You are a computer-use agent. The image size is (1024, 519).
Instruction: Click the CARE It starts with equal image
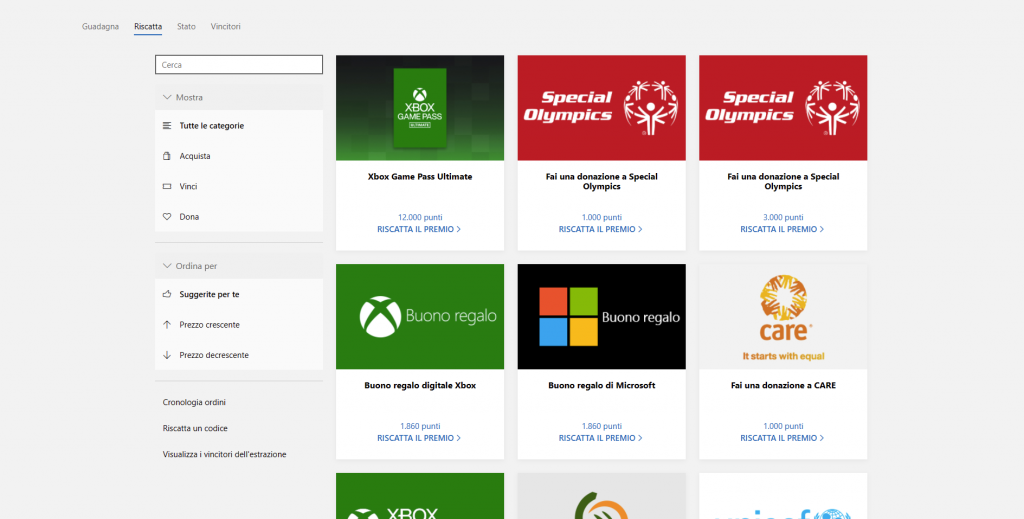tap(783, 317)
